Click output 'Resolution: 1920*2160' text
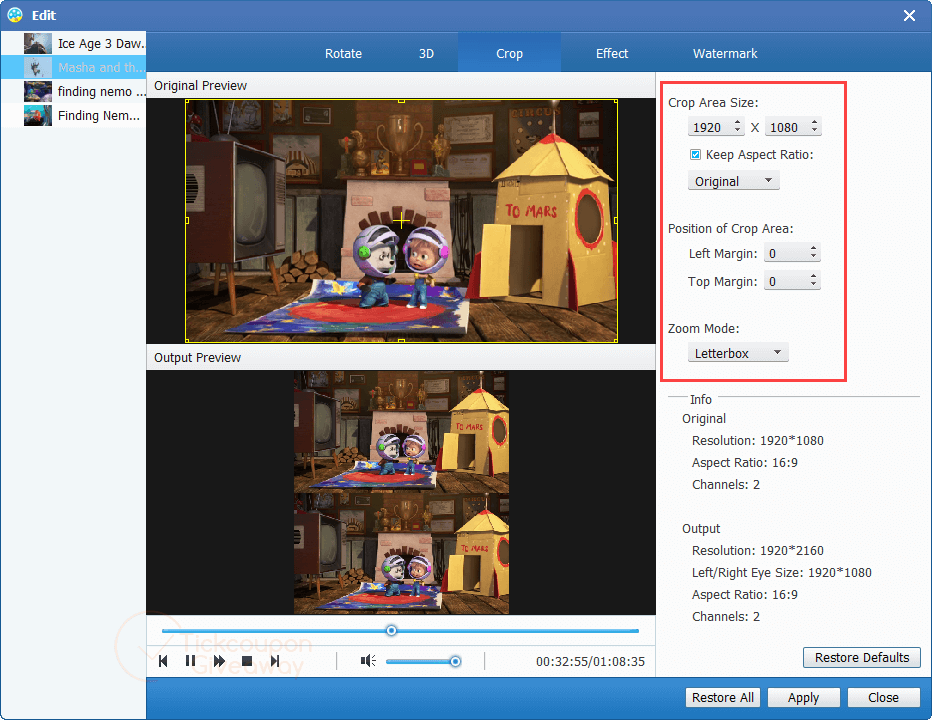This screenshot has height=720, width=932. 757,551
